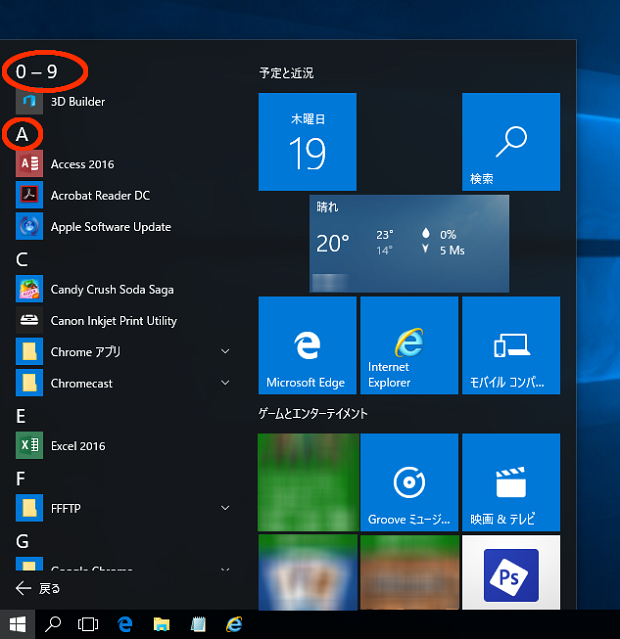Open the blurred Minecraft-style brown tile

click(409, 573)
